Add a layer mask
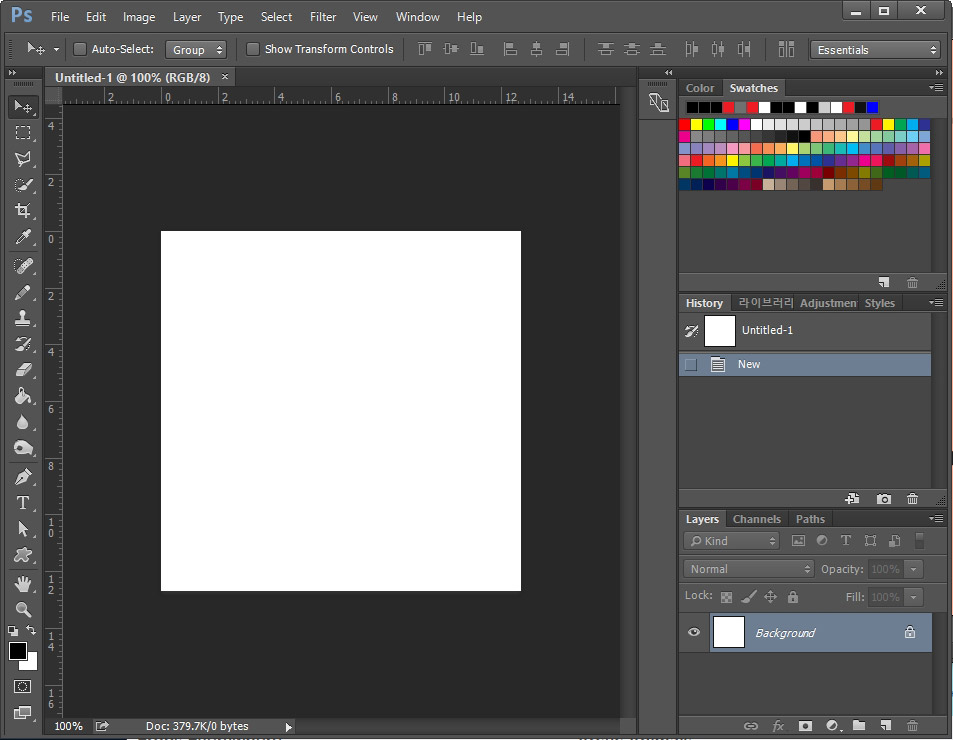Viewport: 953px width, 740px height. [805, 726]
